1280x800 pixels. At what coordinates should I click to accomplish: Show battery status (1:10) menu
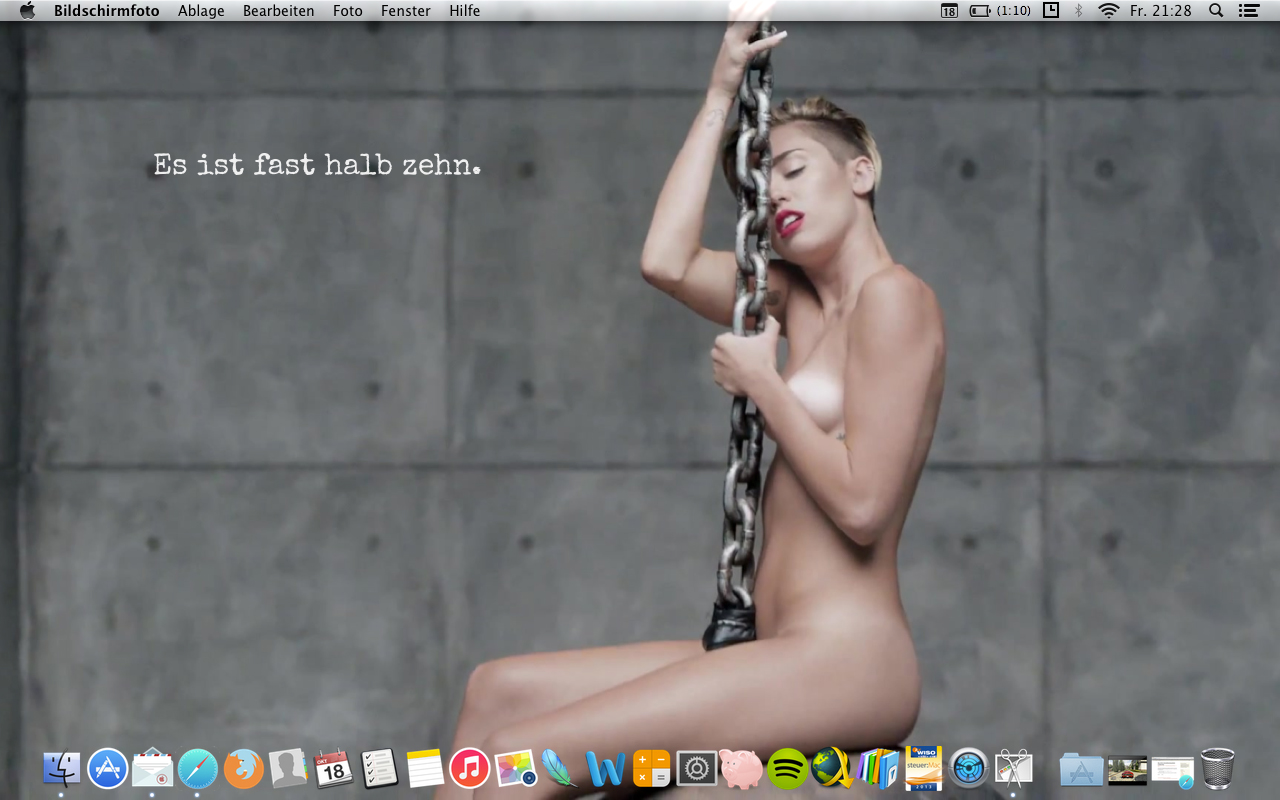[1000, 11]
